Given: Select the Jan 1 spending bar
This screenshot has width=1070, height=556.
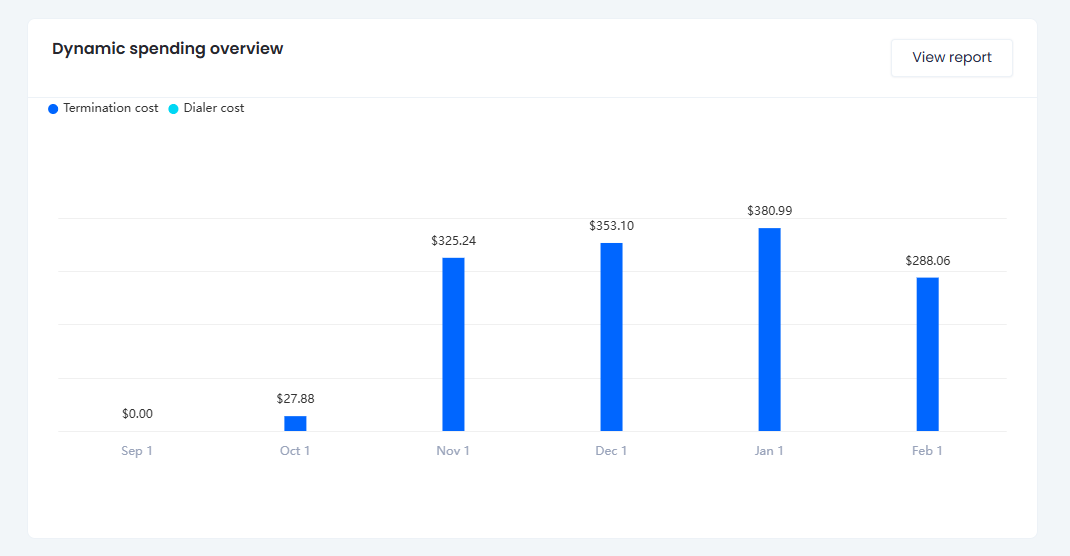Looking at the screenshot, I should [770, 330].
